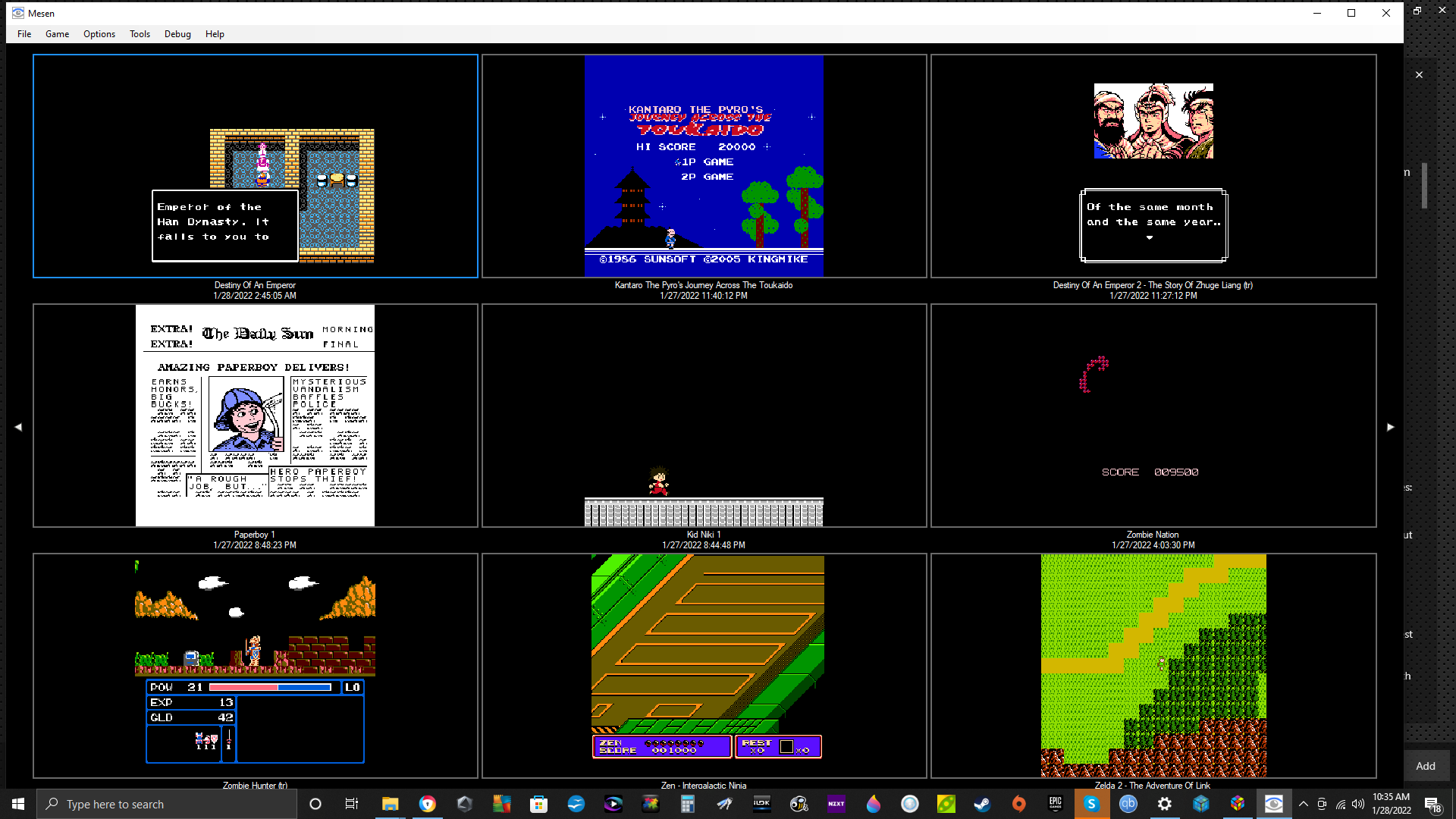Screen dimensions: 1456x819
Task: Select Zen - Intergalactic Ninja thumbnail
Action: (x=704, y=666)
